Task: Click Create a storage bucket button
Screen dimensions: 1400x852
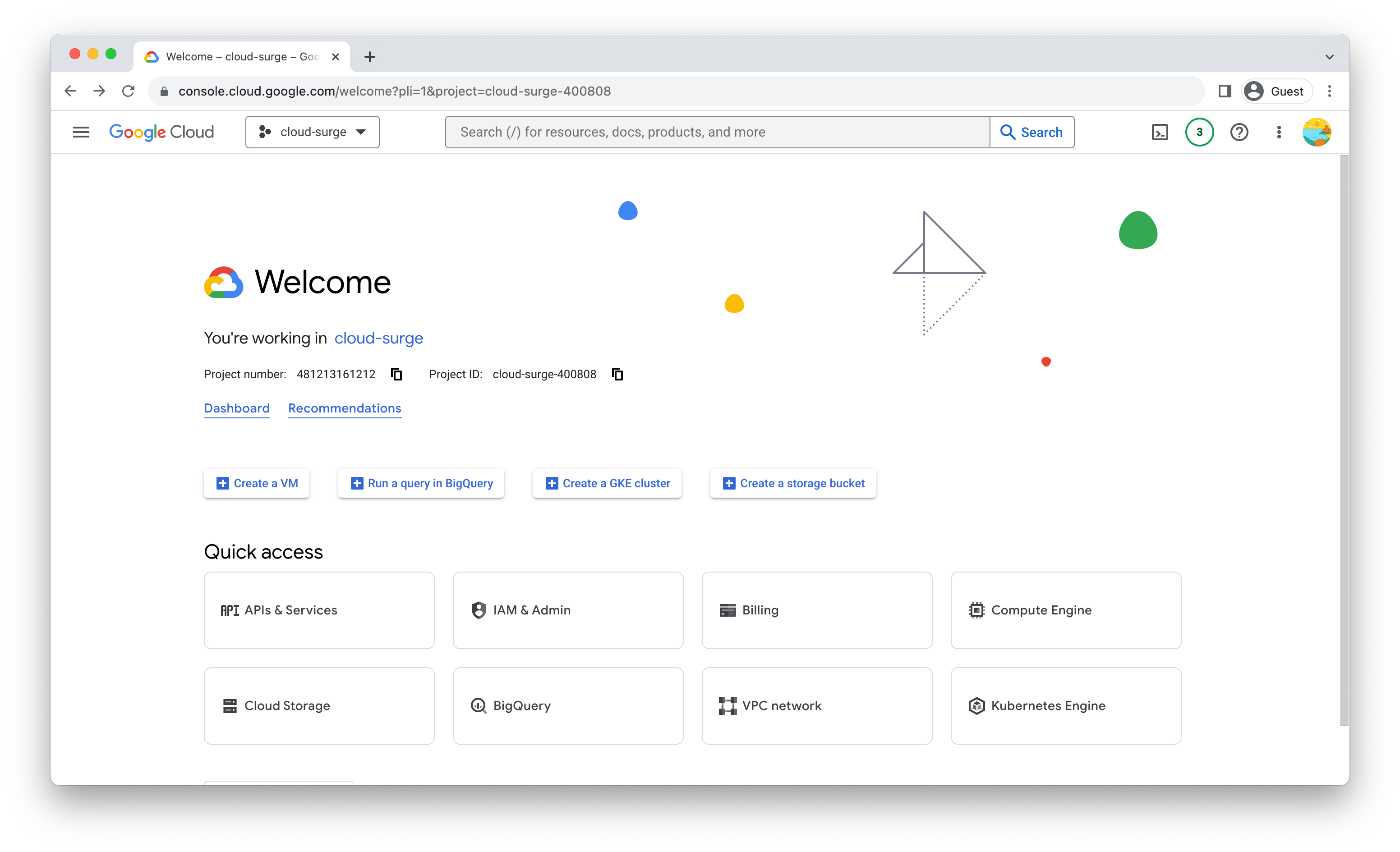Action: [792, 483]
